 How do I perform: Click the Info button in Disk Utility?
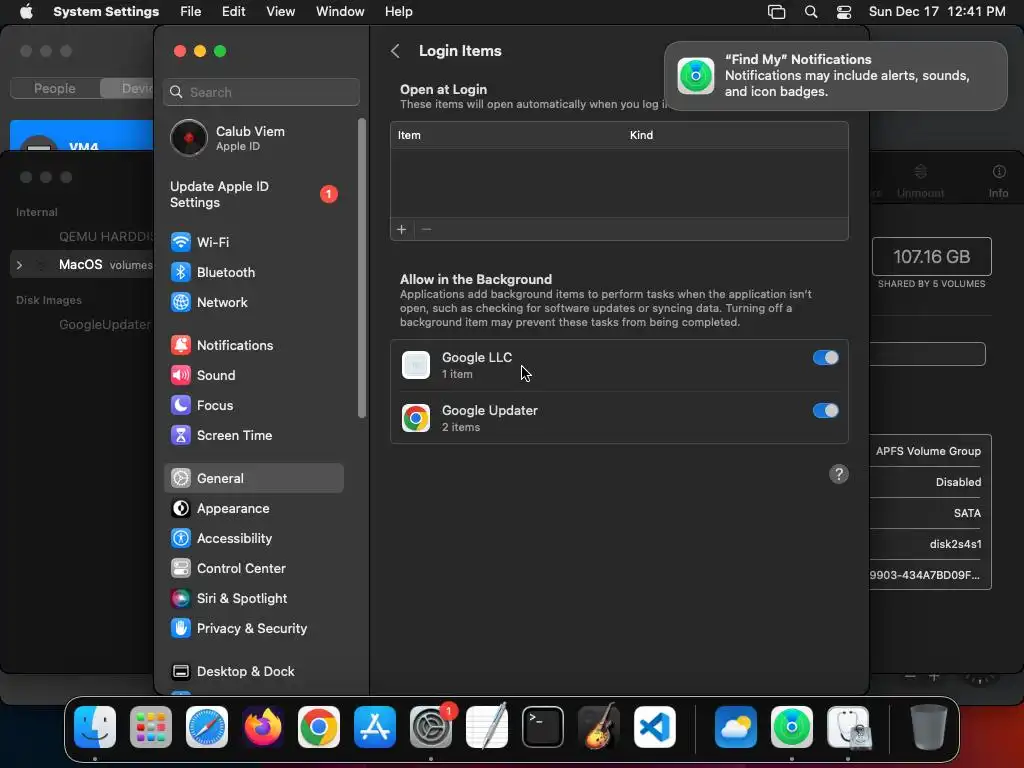[998, 181]
